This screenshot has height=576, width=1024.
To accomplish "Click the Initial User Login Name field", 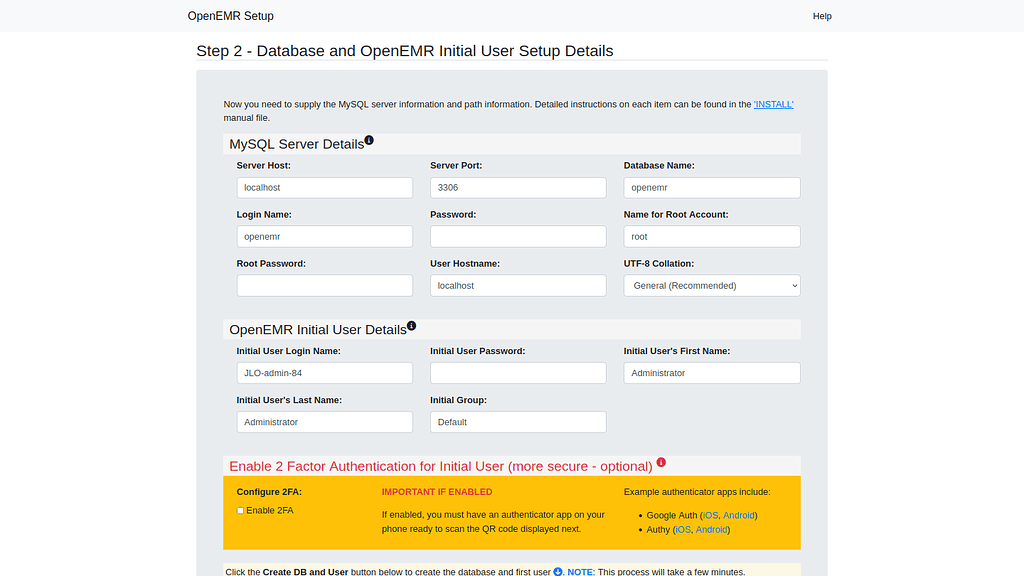I will [324, 372].
